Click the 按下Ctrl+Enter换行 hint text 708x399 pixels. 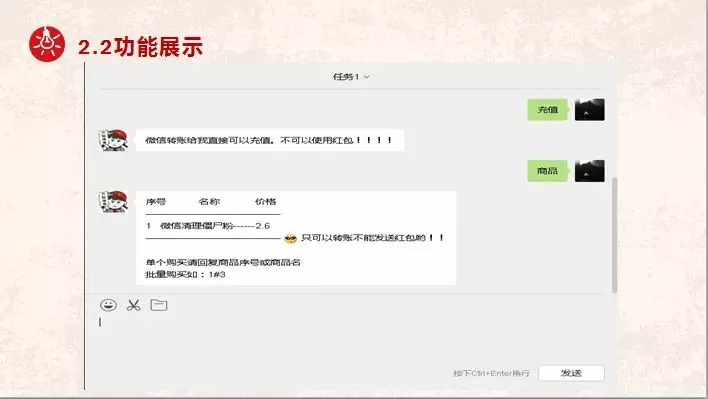491,373
